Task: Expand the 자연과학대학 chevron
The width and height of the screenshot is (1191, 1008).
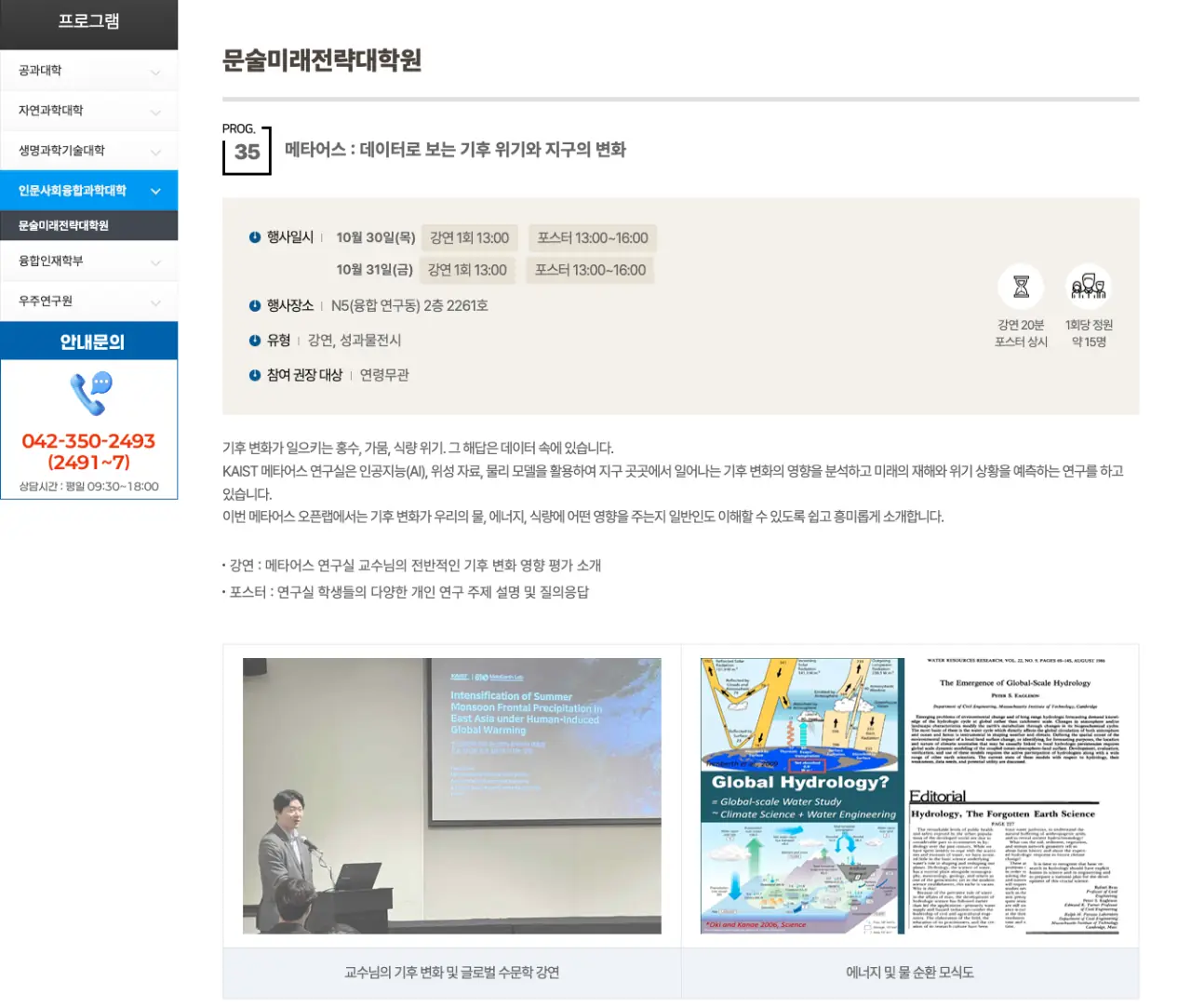Action: (155, 112)
